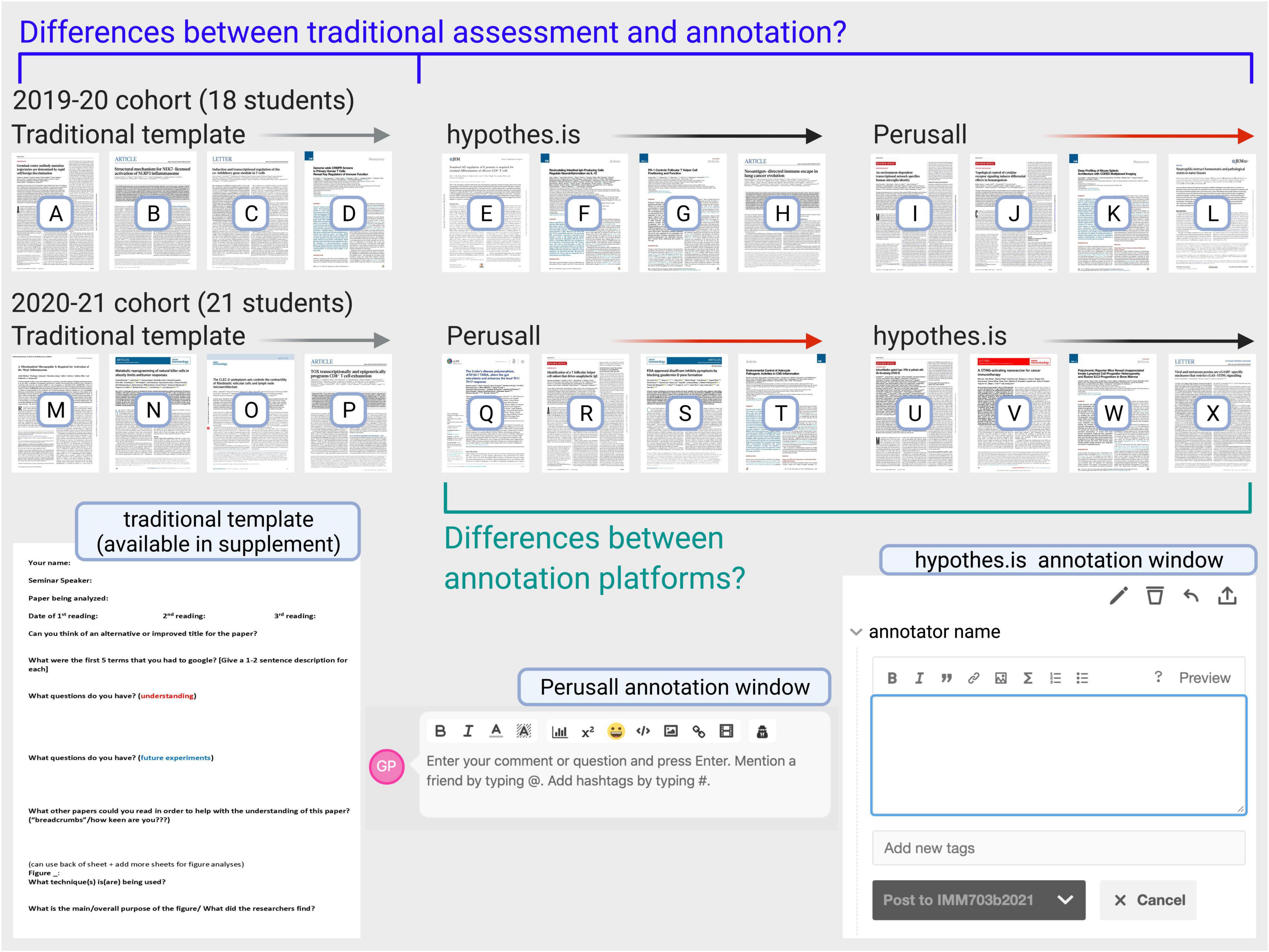Click Post to IMM703b2021 button

coord(979,900)
